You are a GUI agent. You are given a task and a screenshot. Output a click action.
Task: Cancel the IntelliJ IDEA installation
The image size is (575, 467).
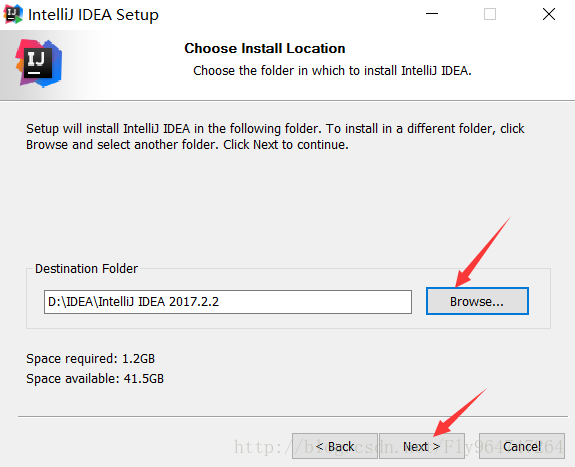pos(522,446)
